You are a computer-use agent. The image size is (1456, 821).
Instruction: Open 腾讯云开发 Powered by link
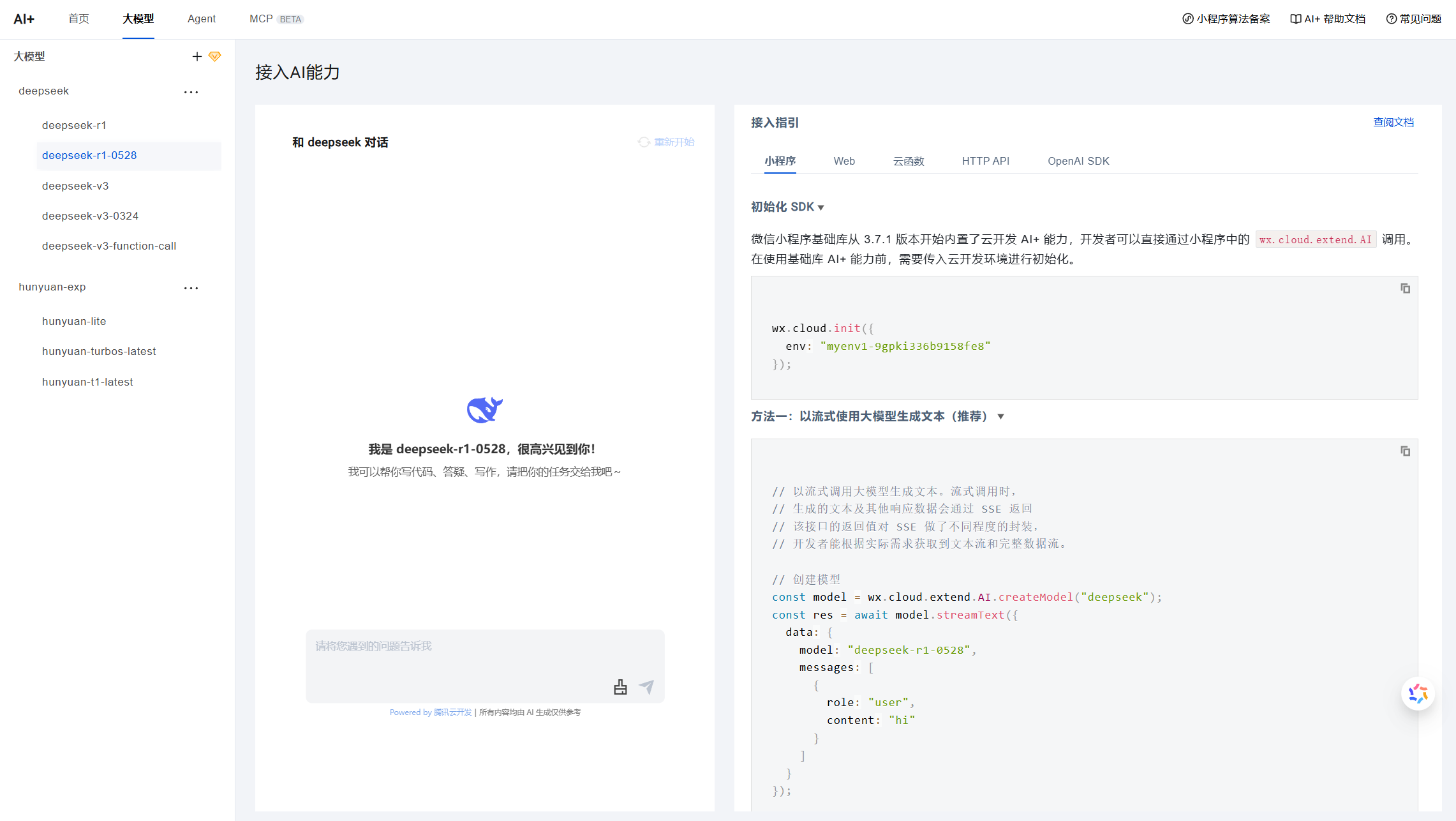pyautogui.click(x=452, y=712)
